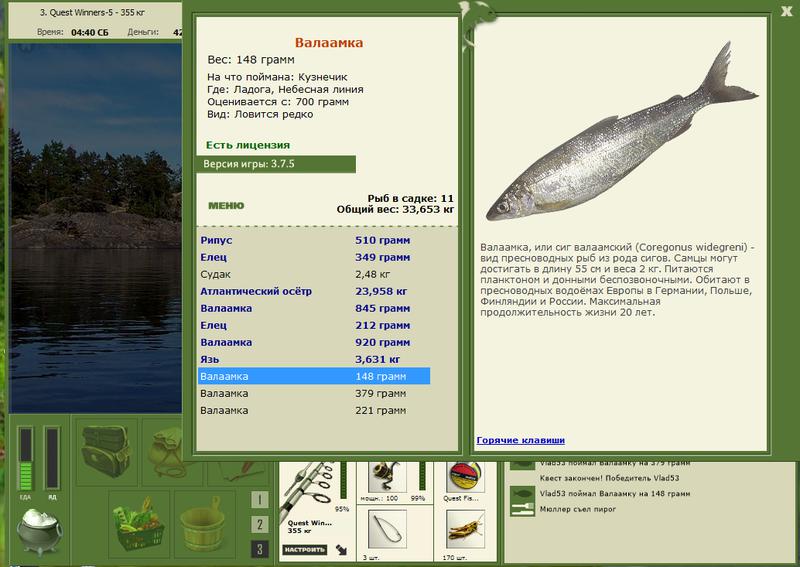
Task: Open the Горячие клавиши link
Action: pyautogui.click(x=520, y=440)
